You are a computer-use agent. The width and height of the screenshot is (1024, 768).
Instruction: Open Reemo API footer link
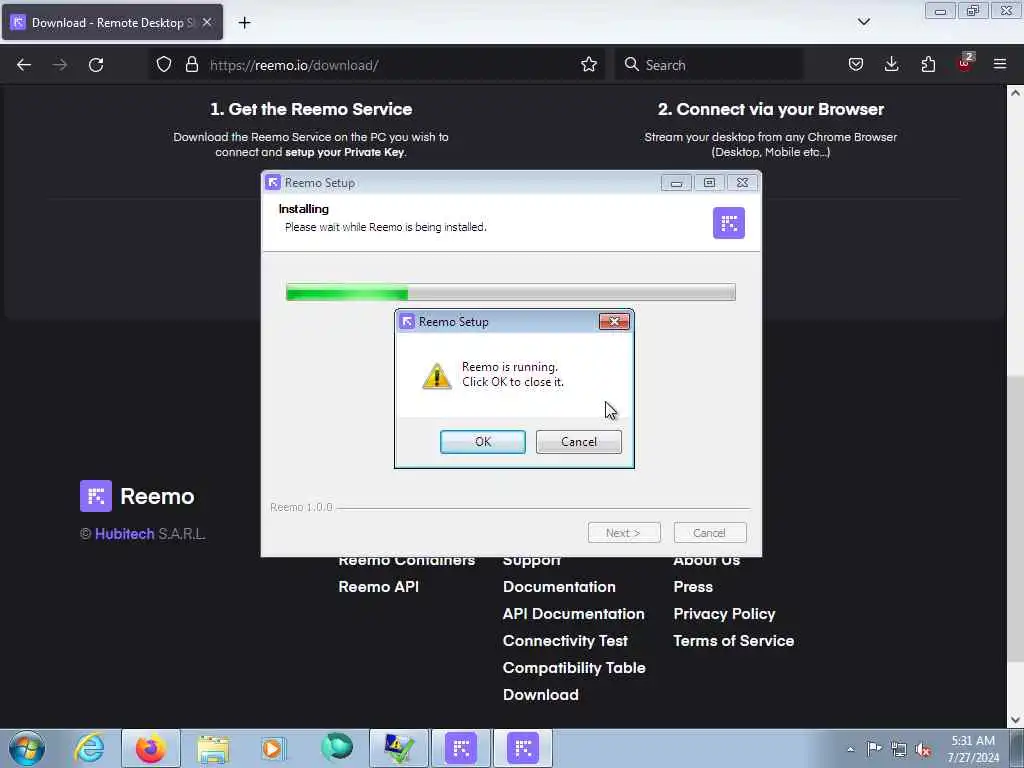379,586
